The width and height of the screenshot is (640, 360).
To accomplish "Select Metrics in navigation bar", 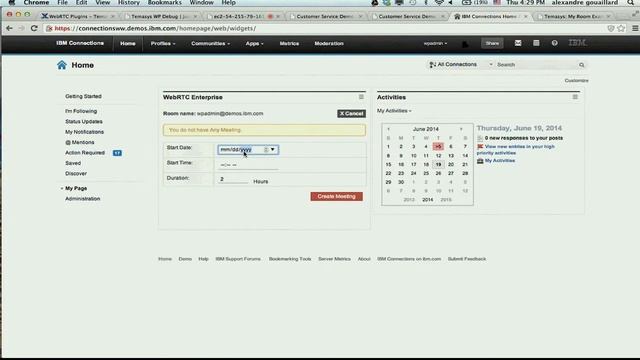I will point(289,43).
